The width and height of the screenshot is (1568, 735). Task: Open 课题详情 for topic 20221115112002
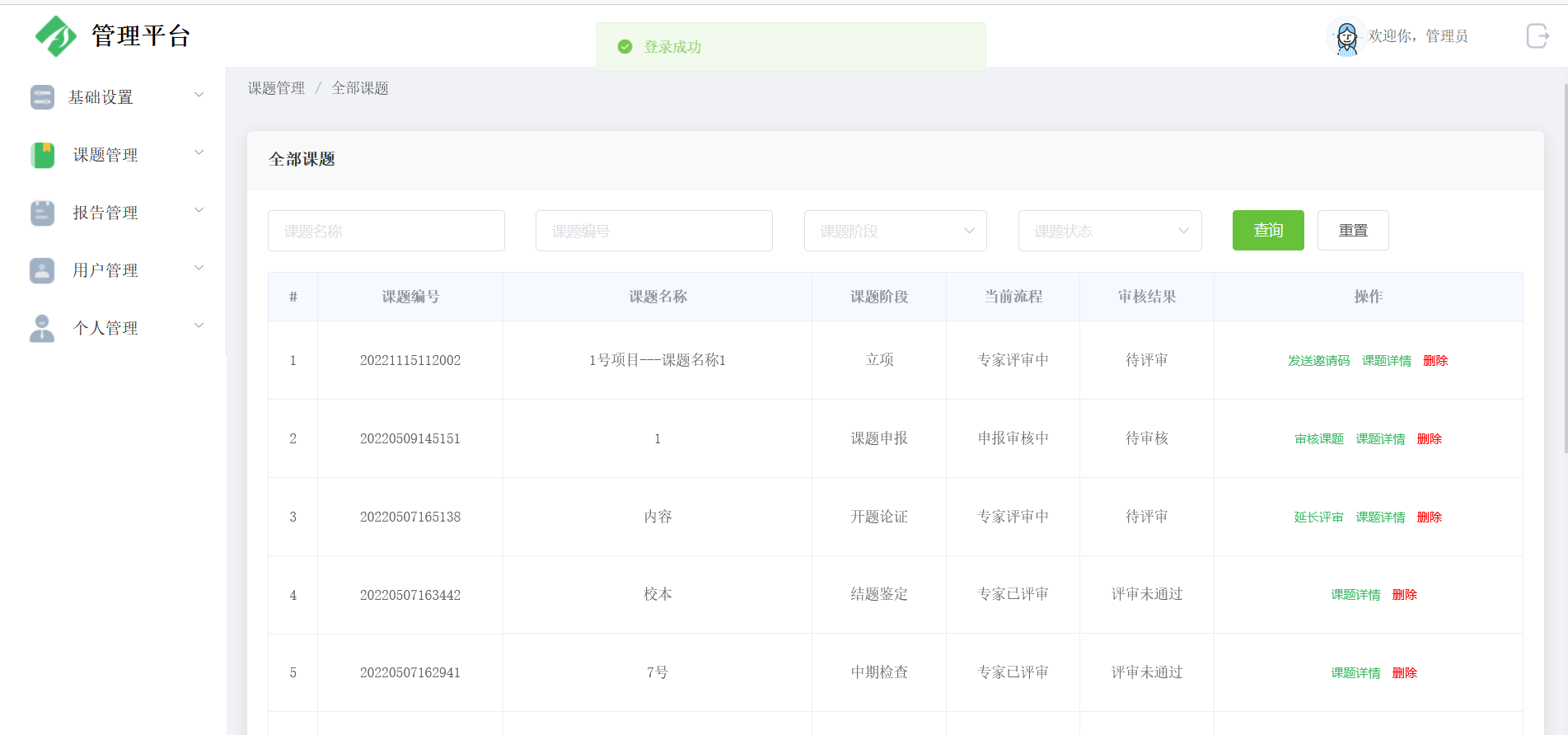[x=1387, y=361]
